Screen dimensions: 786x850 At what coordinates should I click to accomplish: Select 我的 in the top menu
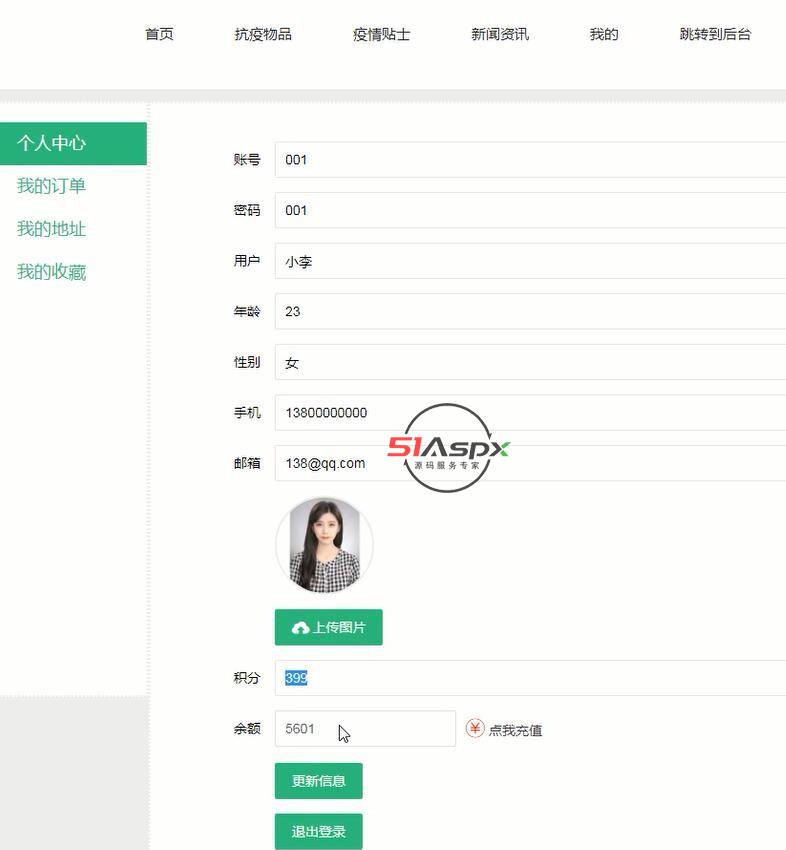point(604,34)
